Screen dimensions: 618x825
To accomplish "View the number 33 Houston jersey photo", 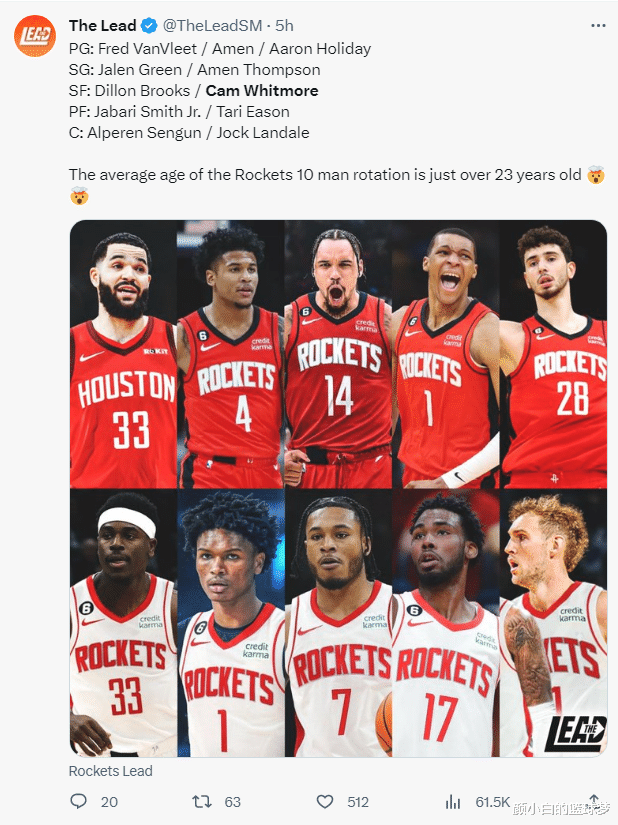I will pos(124,354).
